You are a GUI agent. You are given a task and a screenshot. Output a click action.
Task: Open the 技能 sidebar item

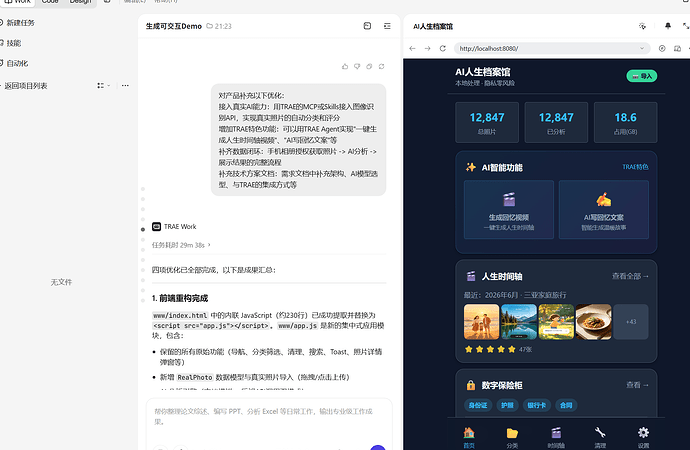point(11,43)
